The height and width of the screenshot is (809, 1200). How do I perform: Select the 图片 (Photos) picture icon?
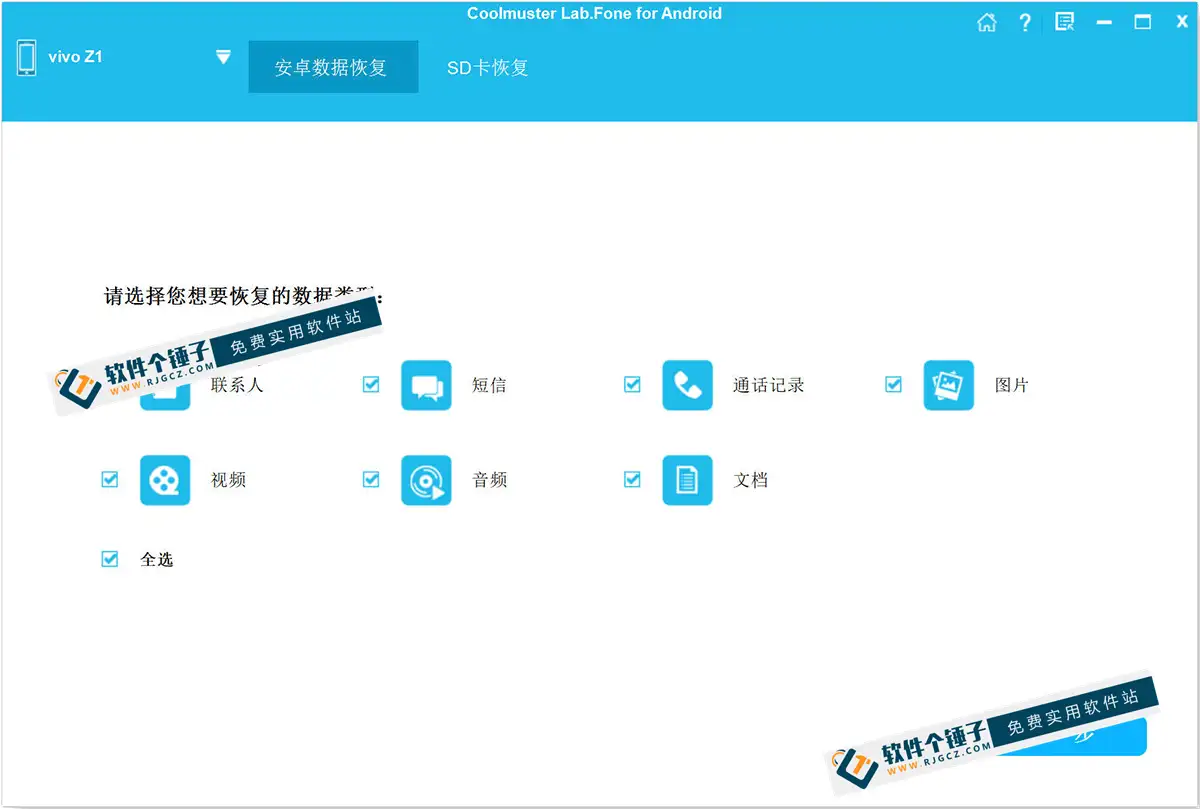[x=948, y=385]
